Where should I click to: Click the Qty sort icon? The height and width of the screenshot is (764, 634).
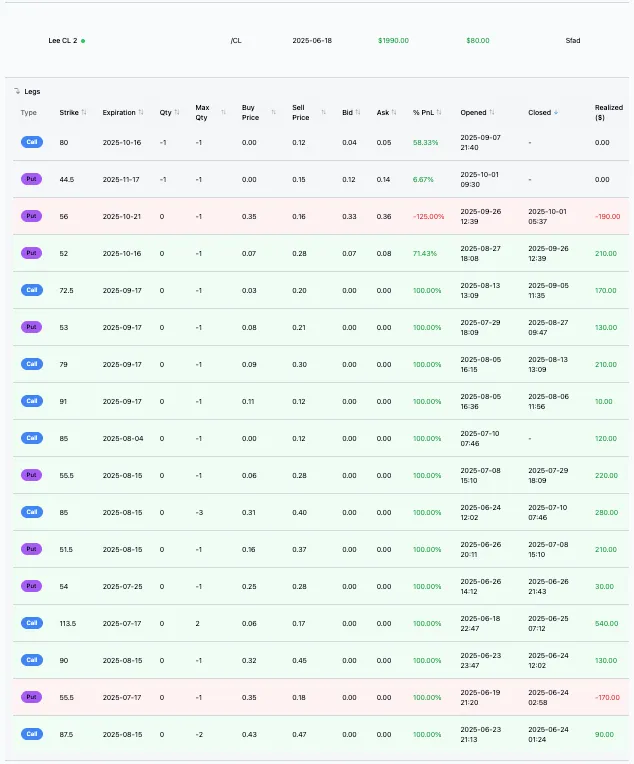pos(177,113)
